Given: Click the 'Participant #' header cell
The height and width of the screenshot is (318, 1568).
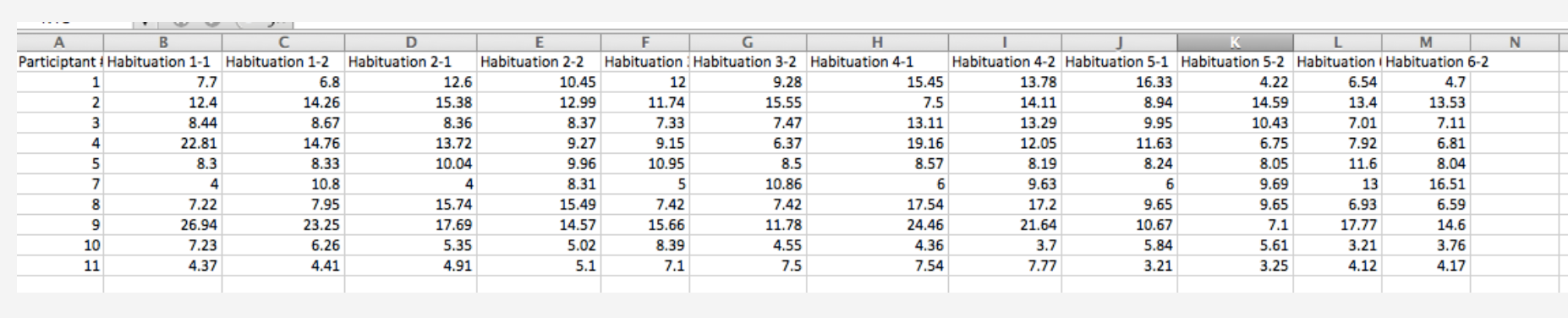Looking at the screenshot, I should click(x=60, y=62).
